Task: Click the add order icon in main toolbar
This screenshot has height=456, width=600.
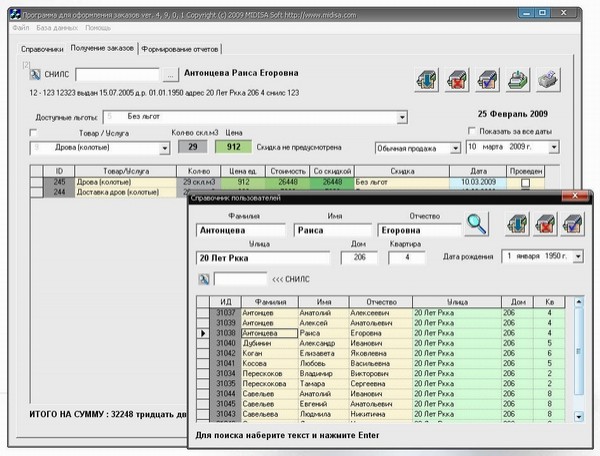Action: tap(425, 81)
